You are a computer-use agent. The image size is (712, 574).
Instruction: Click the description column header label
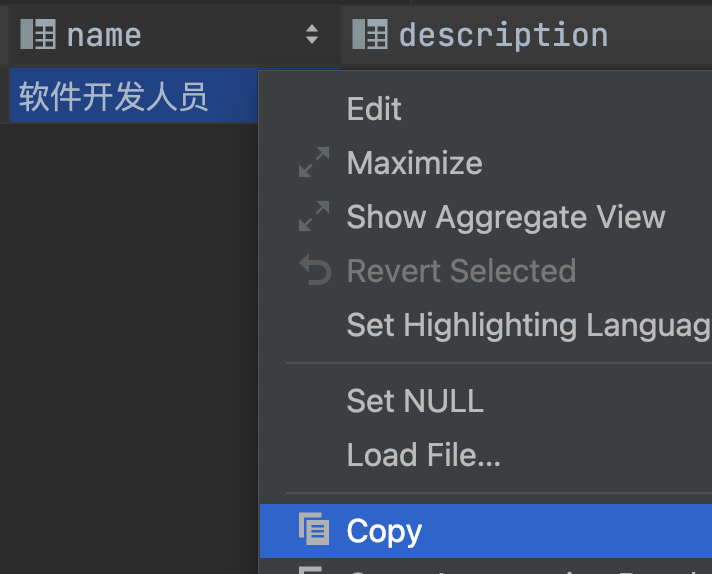tap(503, 35)
